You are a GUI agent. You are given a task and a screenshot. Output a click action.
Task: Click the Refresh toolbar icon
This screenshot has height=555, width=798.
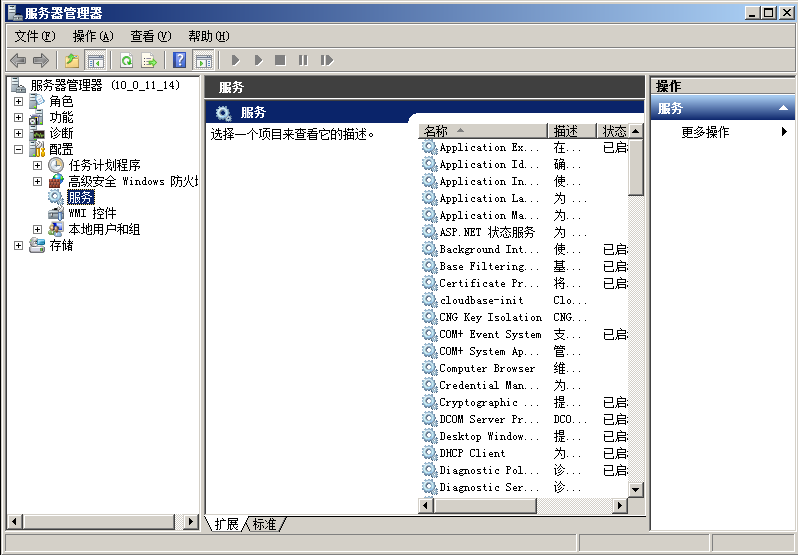(126, 60)
